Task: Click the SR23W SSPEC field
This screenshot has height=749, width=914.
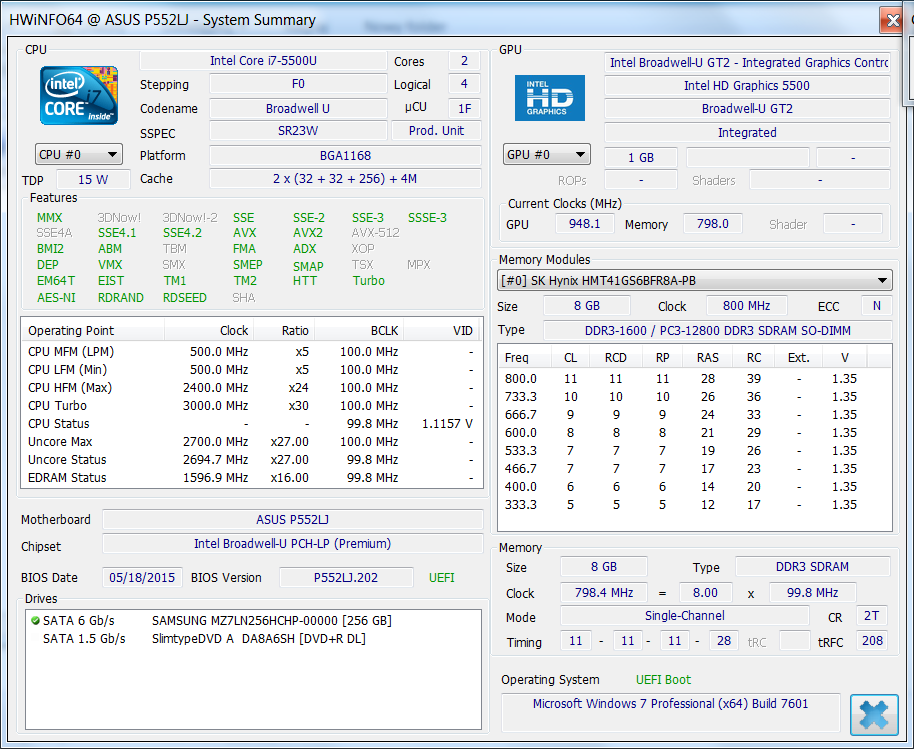Action: pyautogui.click(x=298, y=131)
